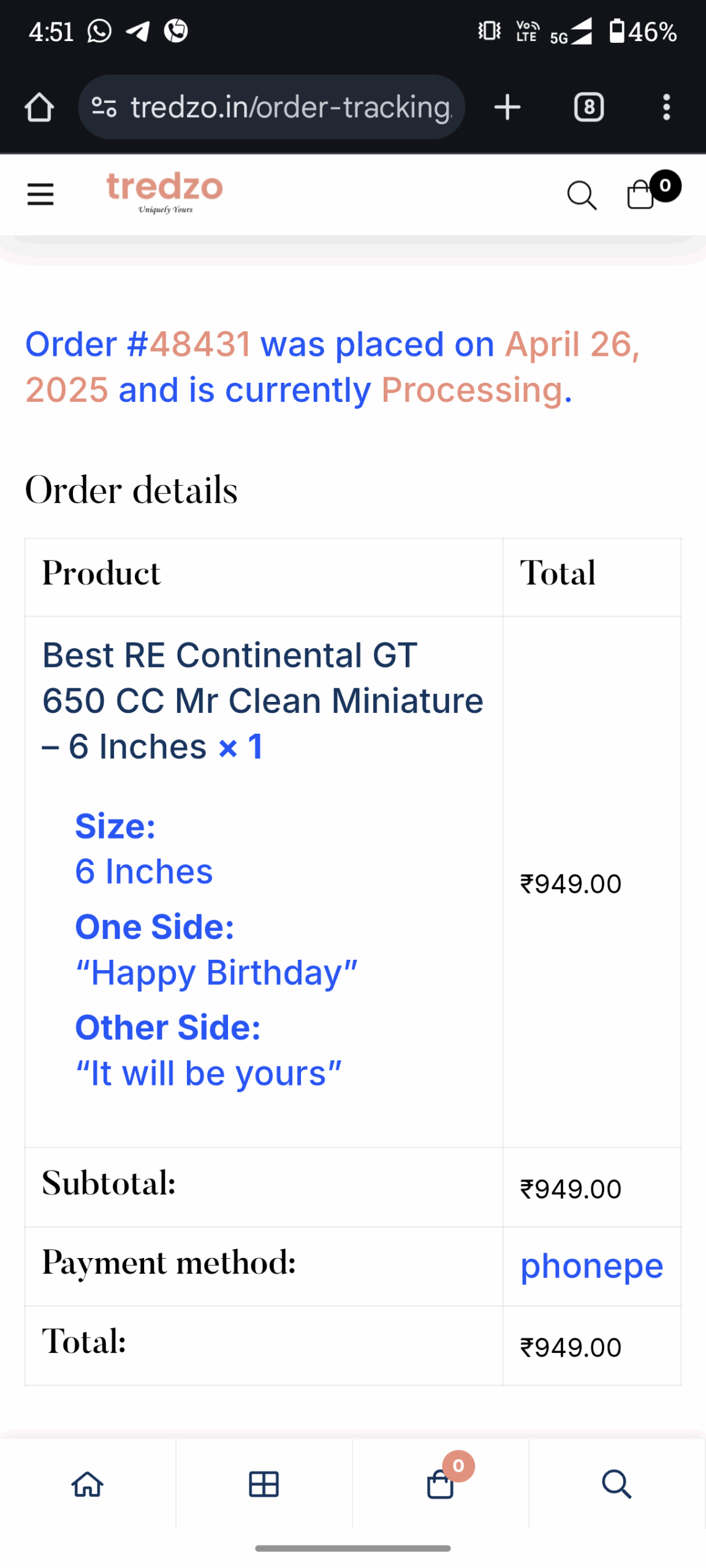This screenshot has width=706, height=1568.
Task: Tap the Processing order status
Action: [472, 390]
